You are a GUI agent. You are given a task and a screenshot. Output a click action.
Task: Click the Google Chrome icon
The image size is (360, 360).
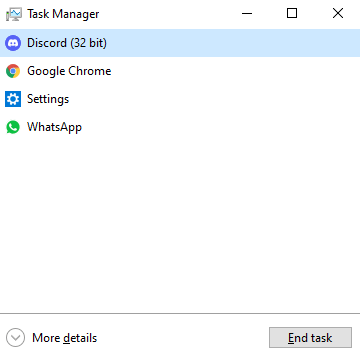(13, 71)
